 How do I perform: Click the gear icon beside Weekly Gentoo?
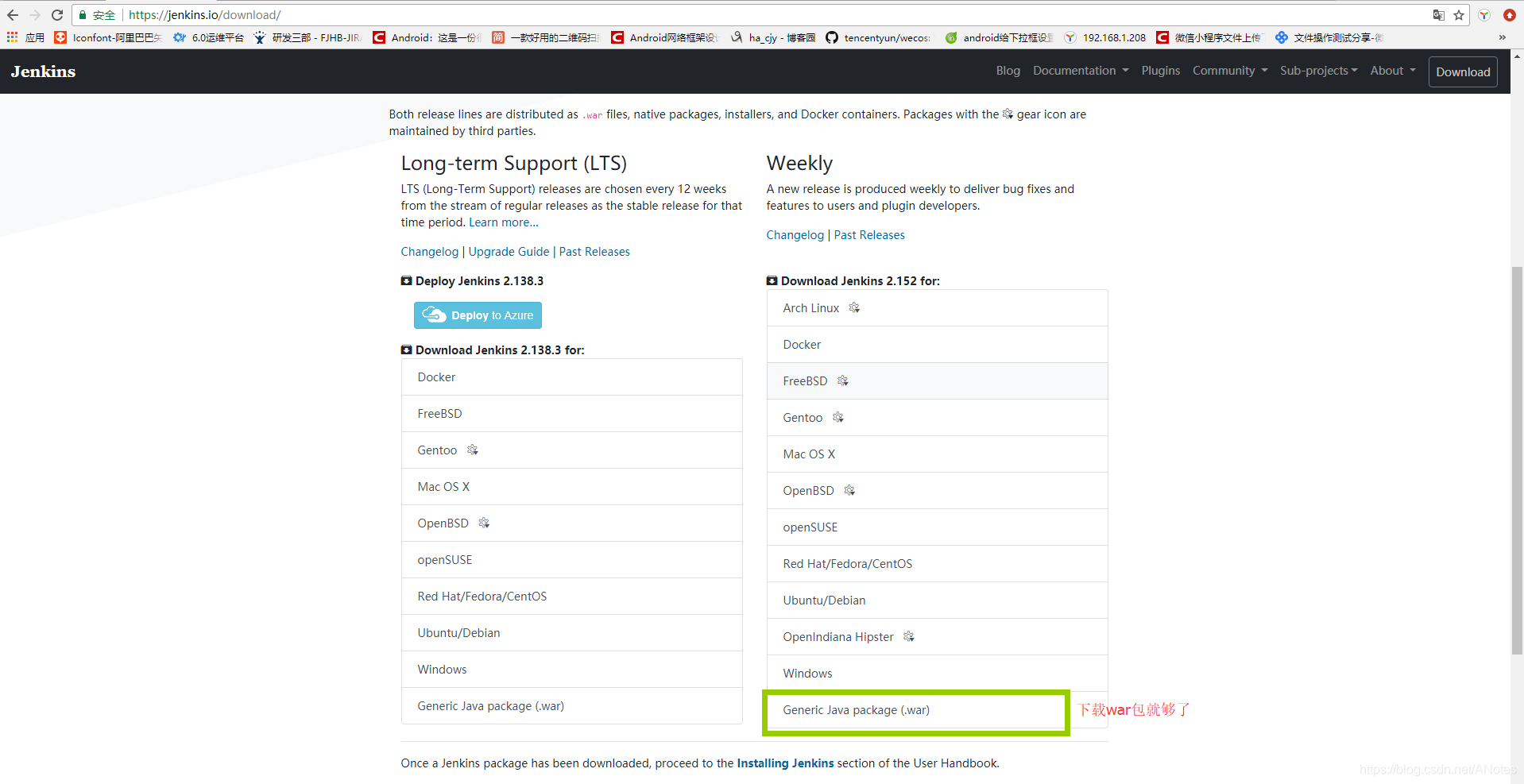(837, 417)
